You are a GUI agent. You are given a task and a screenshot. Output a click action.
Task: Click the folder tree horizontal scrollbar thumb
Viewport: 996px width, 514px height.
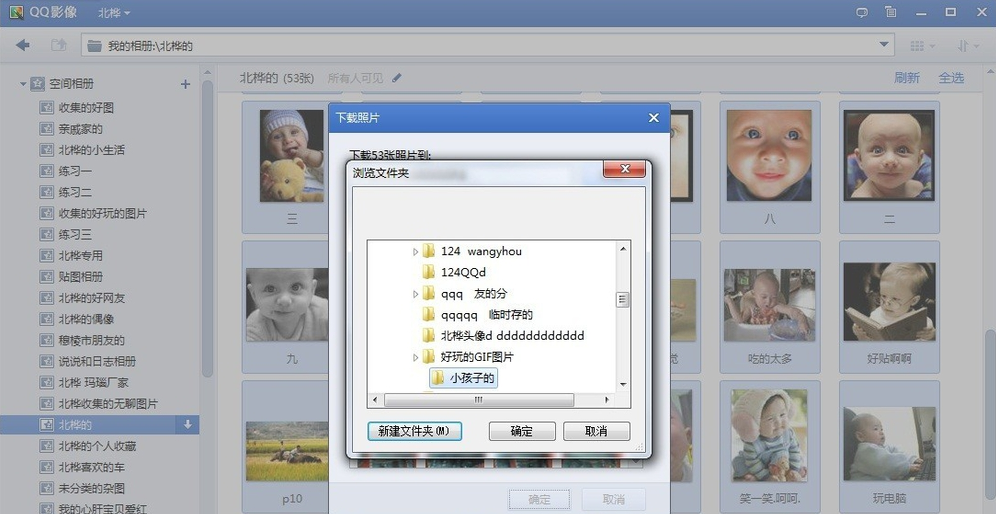pyautogui.click(x=479, y=400)
